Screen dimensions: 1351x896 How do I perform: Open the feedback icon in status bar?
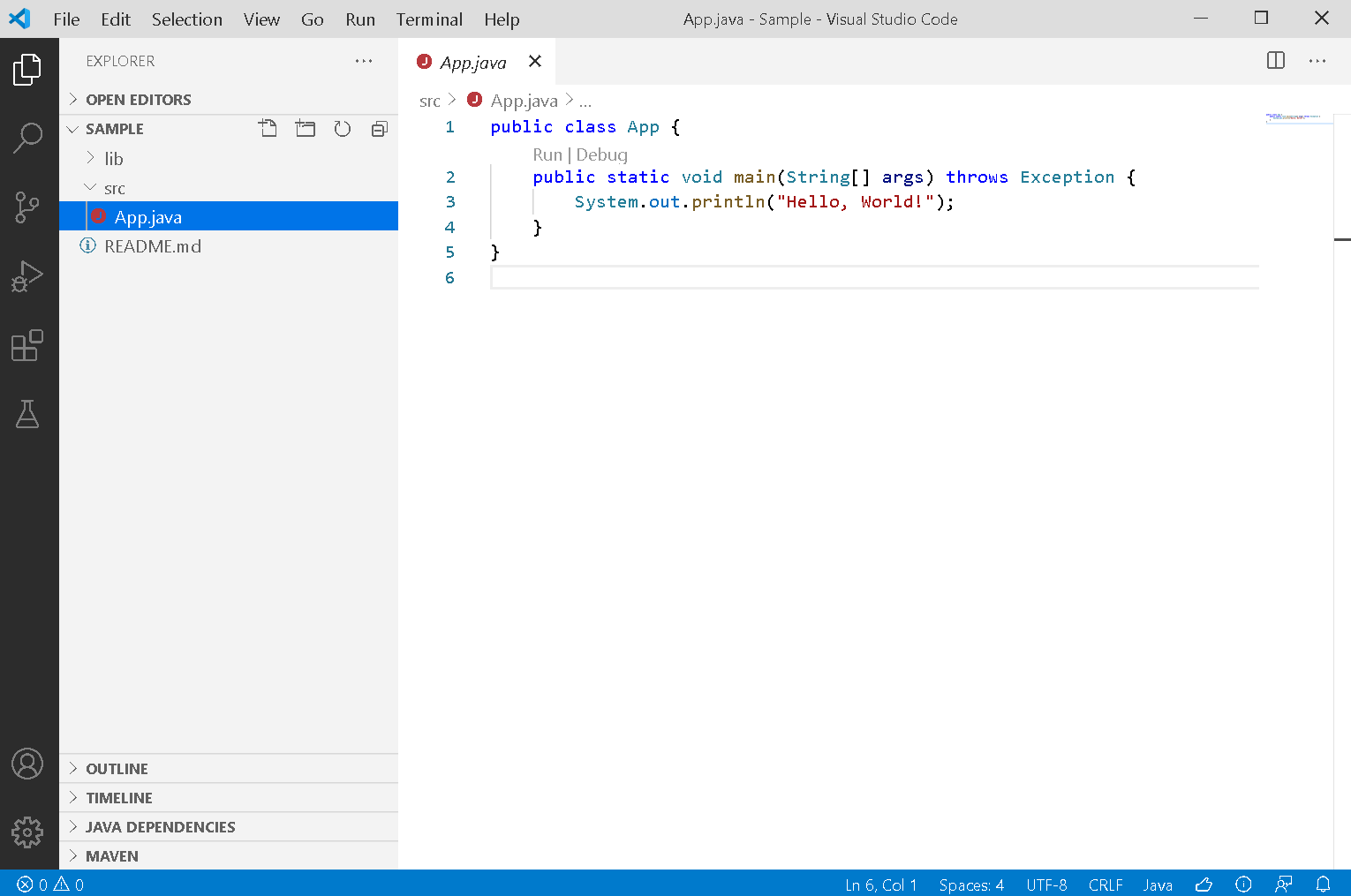pos(1284,885)
